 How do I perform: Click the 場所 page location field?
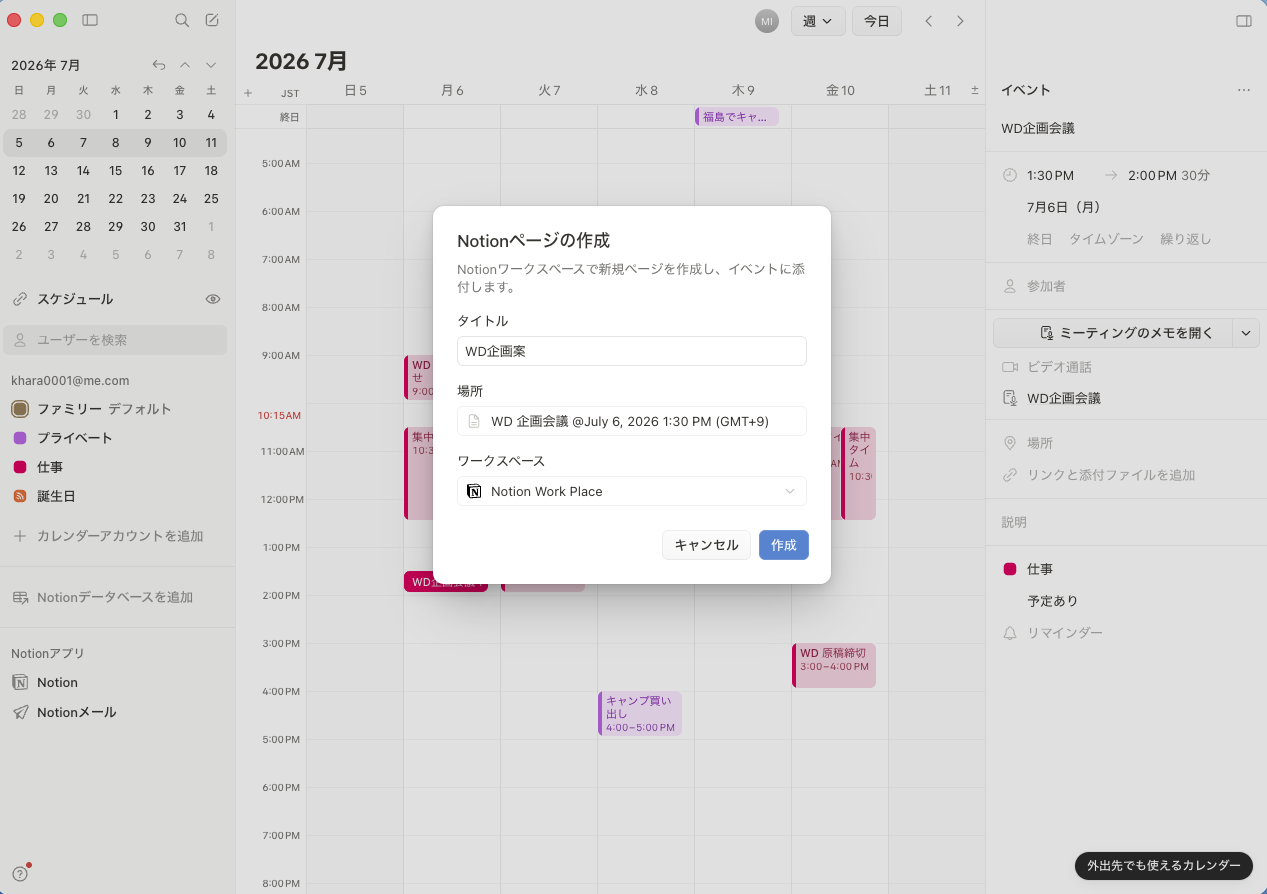coord(632,421)
